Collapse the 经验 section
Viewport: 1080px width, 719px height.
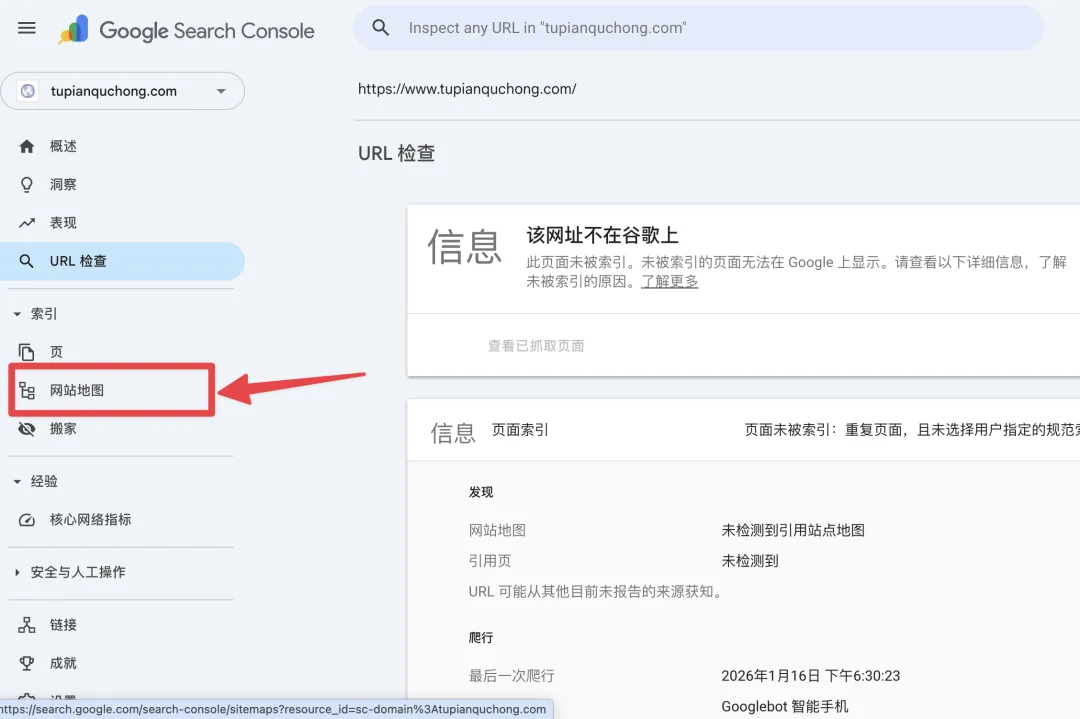[x=17, y=482]
